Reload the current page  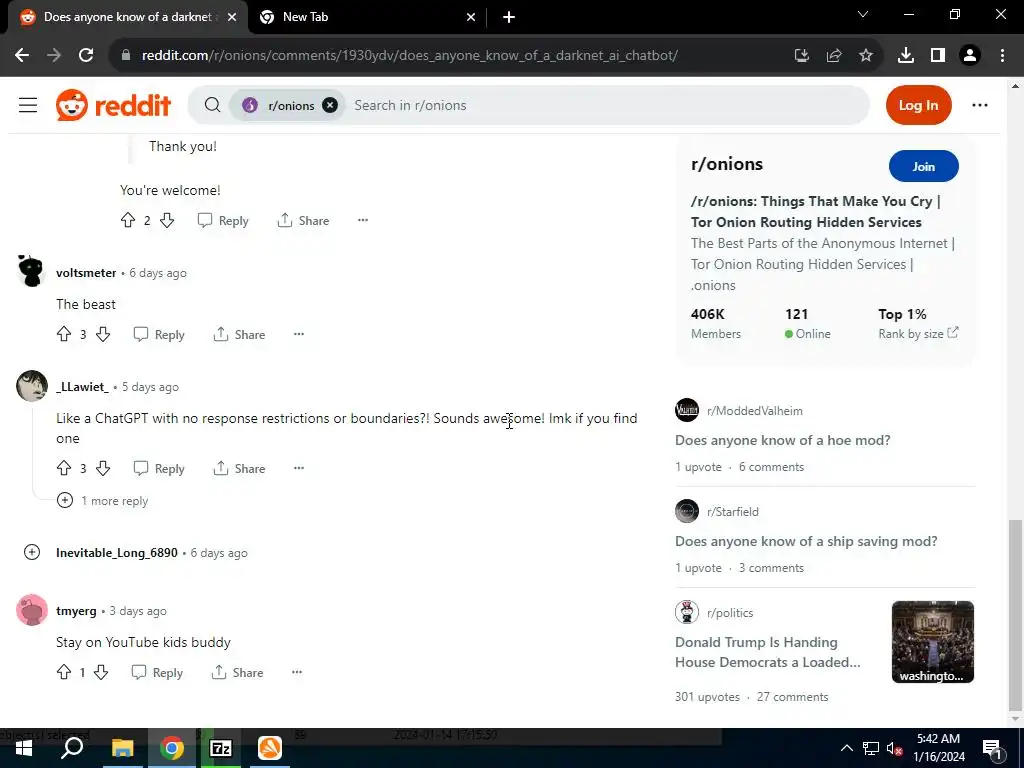(x=86, y=56)
